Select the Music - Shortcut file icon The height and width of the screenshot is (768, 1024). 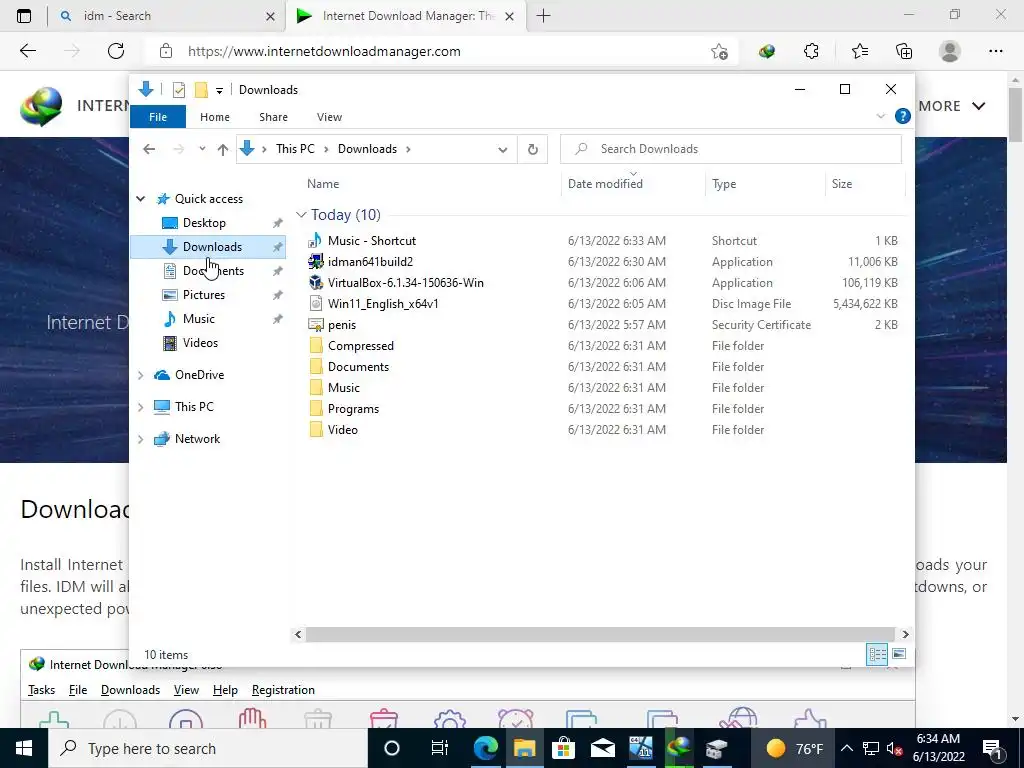point(316,241)
